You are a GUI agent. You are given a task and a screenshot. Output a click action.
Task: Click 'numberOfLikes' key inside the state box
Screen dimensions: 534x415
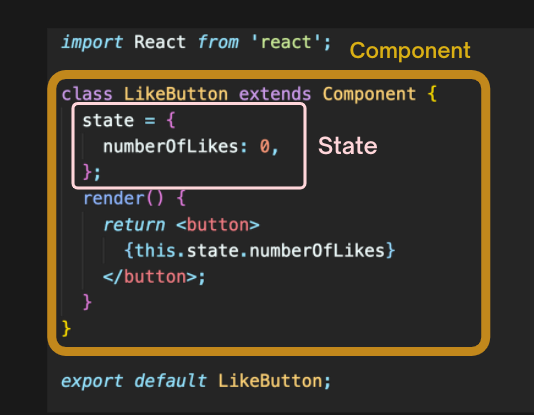coord(171,146)
